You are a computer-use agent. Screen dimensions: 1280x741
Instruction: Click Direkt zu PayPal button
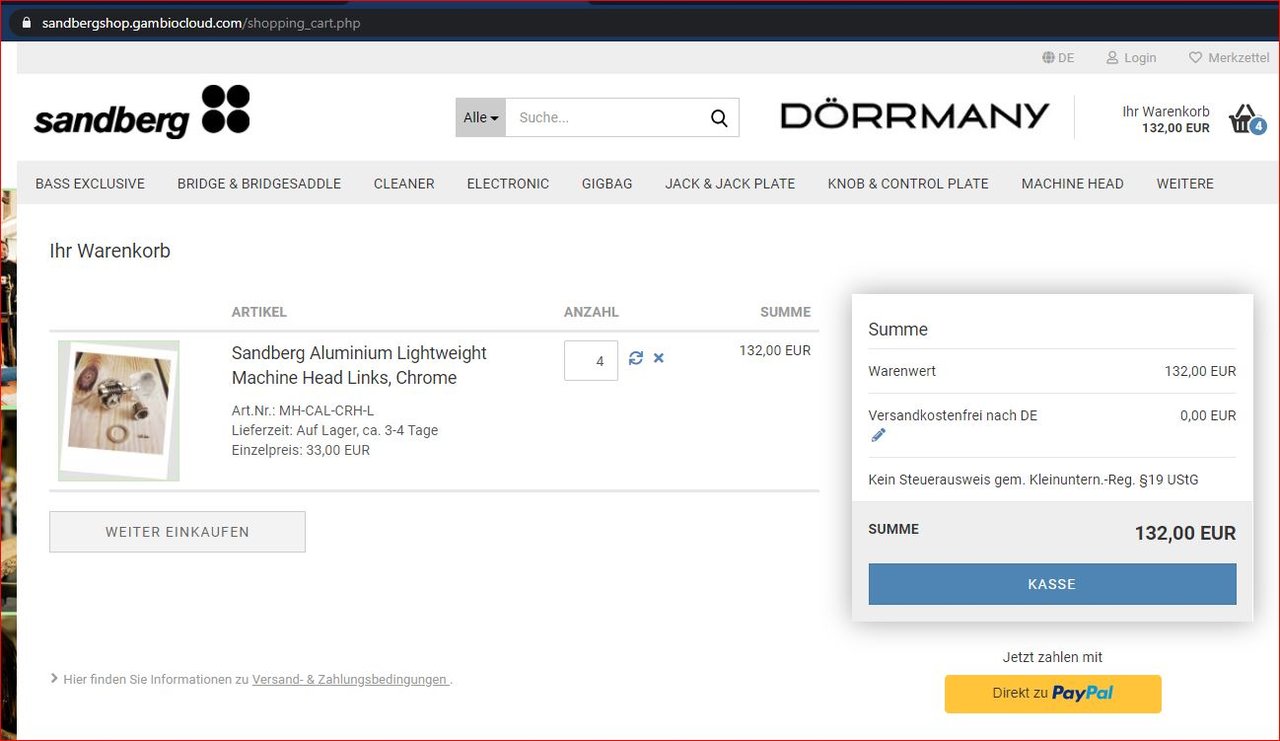point(1053,693)
